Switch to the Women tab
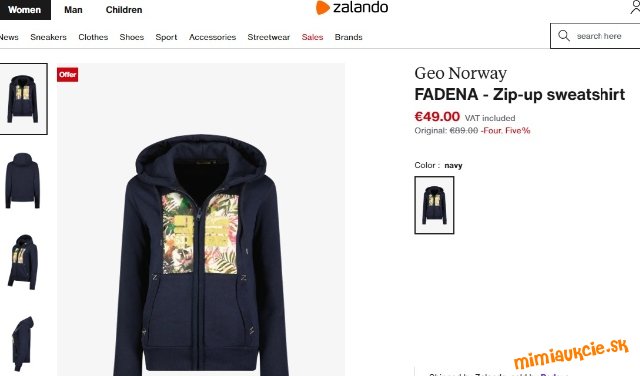 tap(24, 9)
